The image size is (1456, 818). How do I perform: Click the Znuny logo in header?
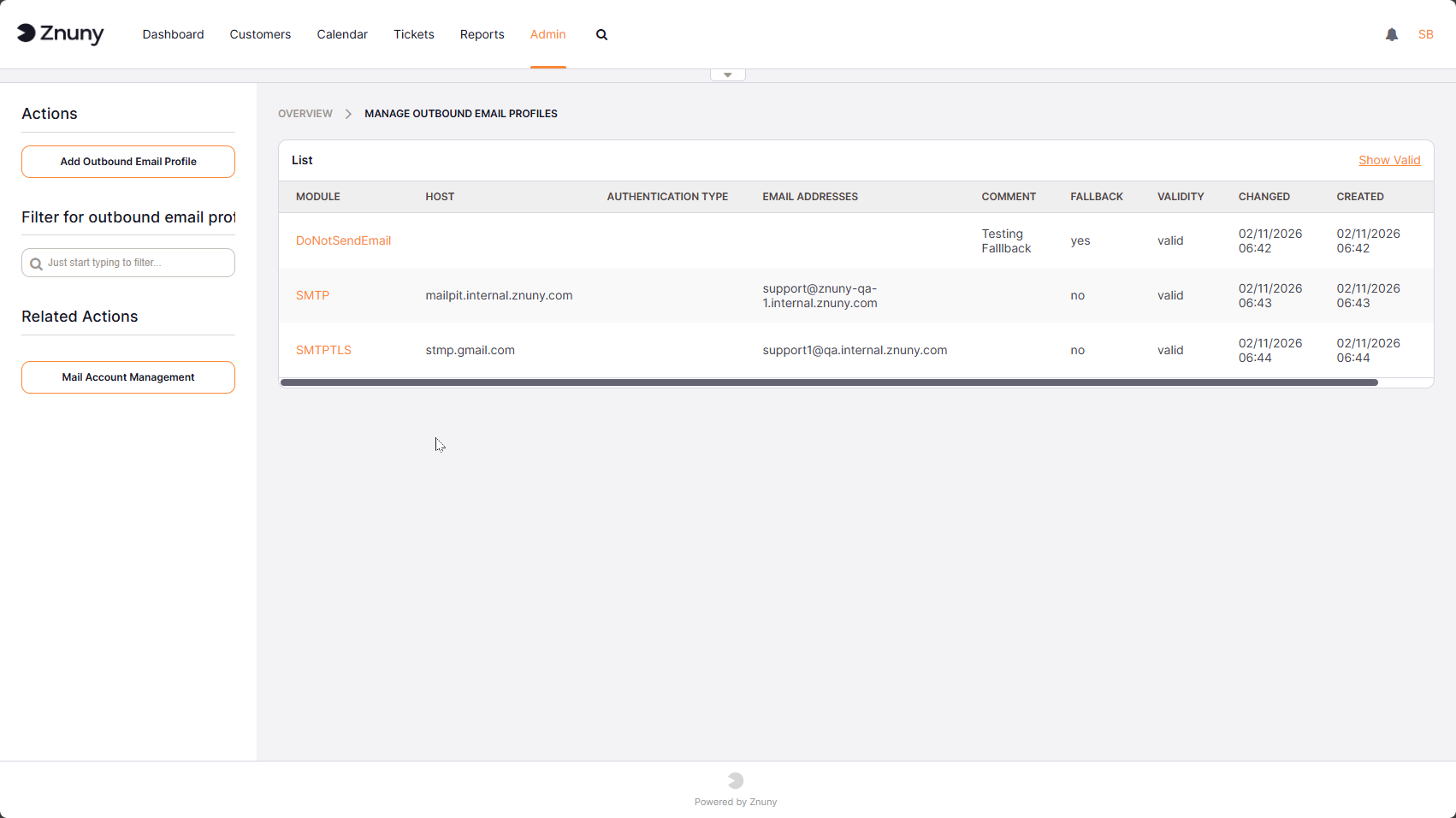click(x=60, y=34)
